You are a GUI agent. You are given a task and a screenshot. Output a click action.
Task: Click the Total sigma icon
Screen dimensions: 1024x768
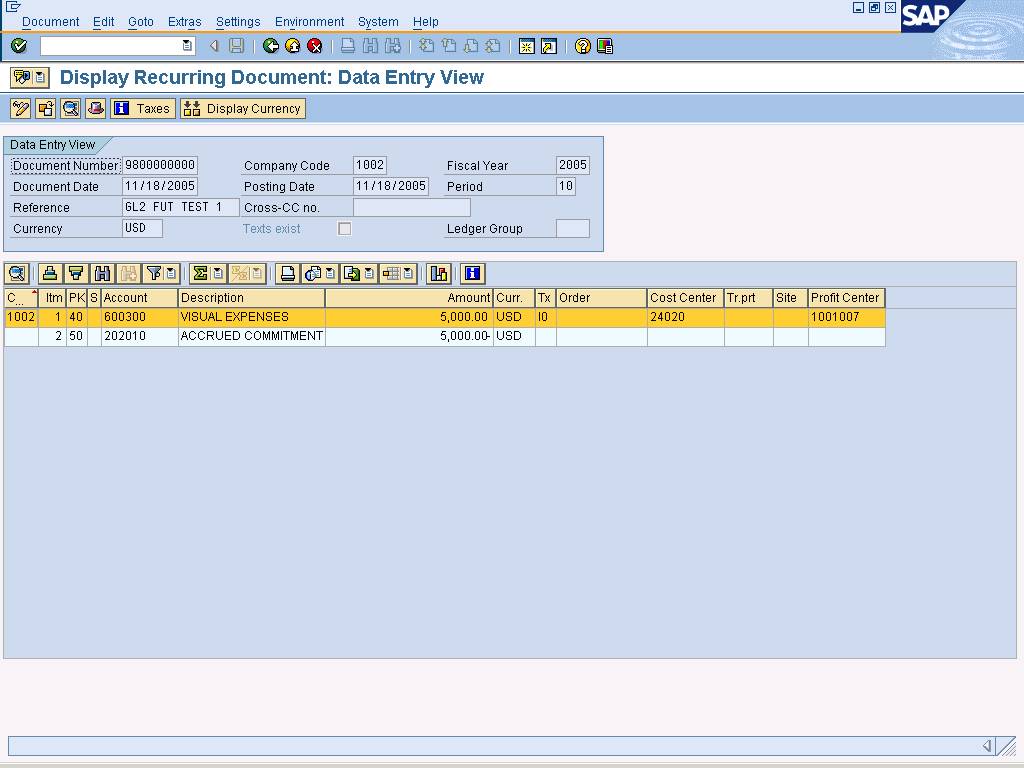click(200, 274)
